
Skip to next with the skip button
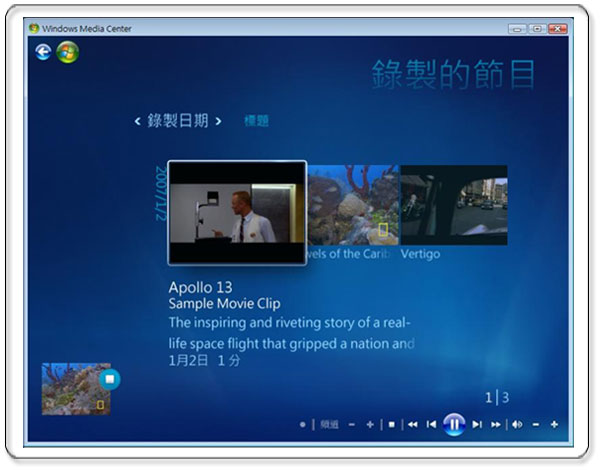(476, 424)
